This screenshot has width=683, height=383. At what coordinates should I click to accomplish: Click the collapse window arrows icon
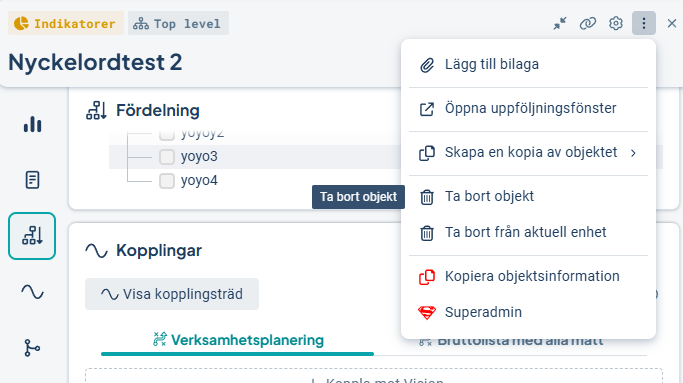[560, 23]
